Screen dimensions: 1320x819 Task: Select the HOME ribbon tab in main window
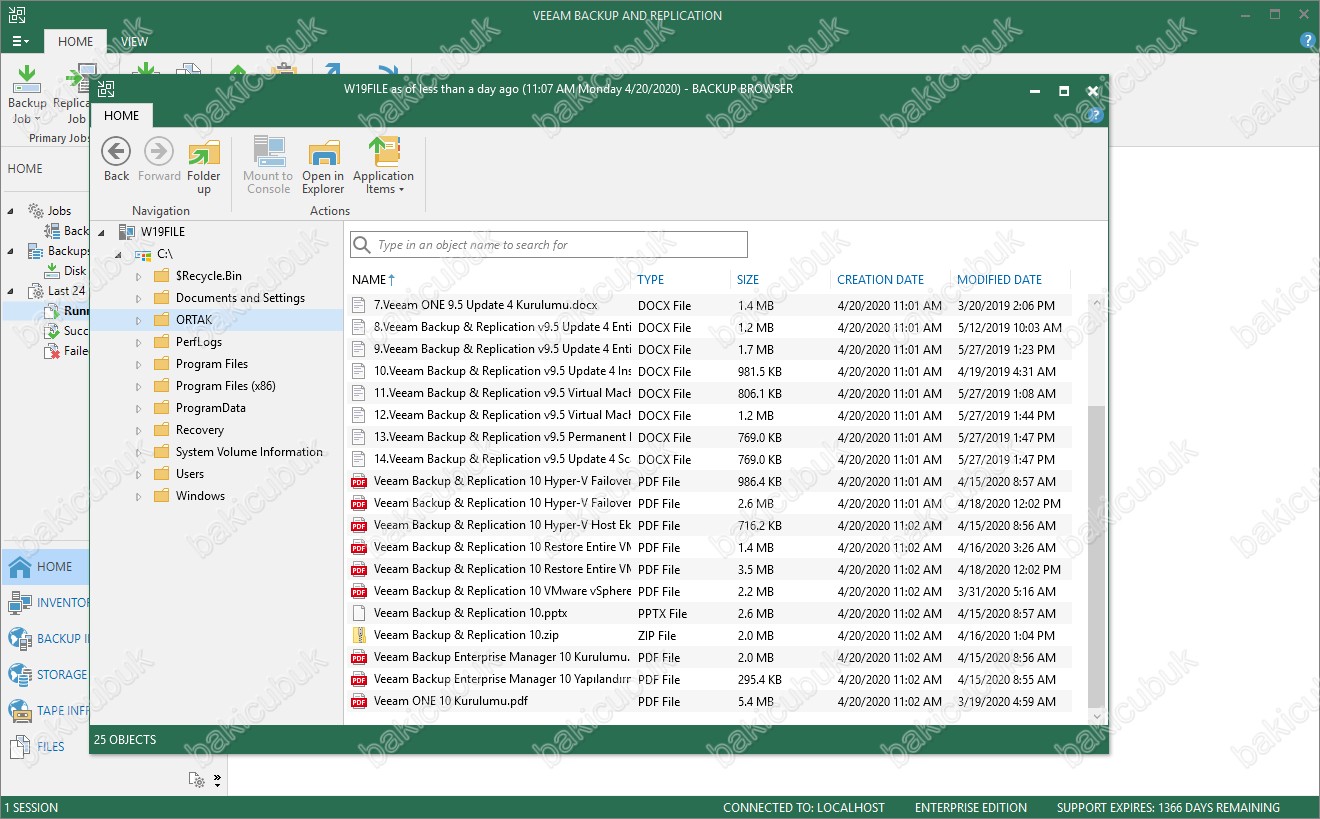tap(75, 42)
